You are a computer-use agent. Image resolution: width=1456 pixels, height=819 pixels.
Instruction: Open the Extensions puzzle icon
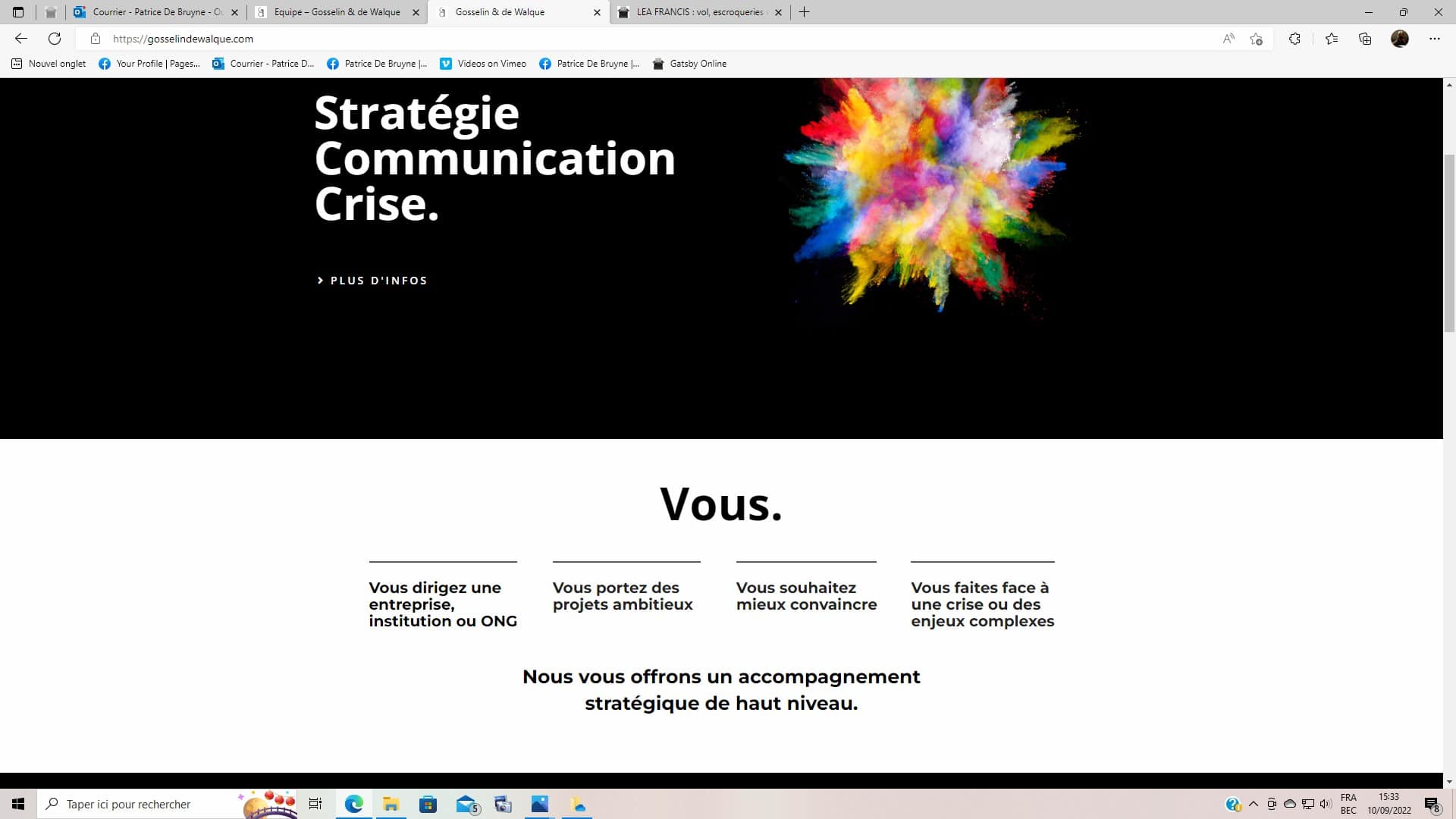[1294, 39]
